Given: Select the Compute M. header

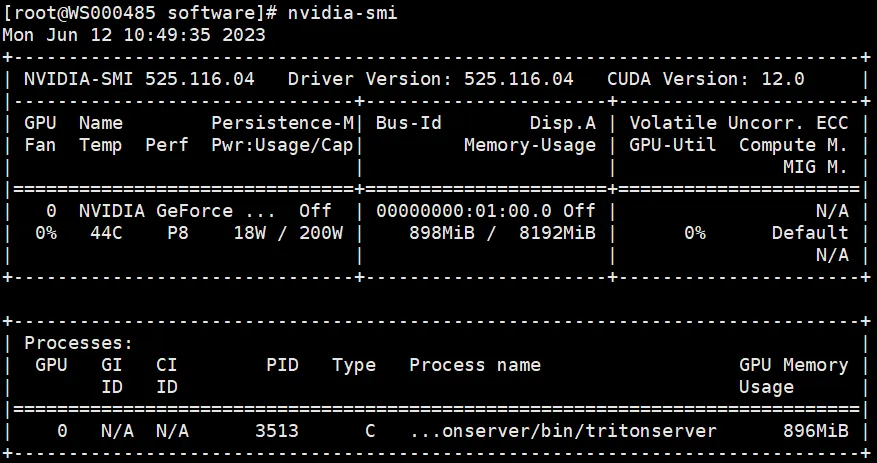Looking at the screenshot, I should tap(794, 145).
